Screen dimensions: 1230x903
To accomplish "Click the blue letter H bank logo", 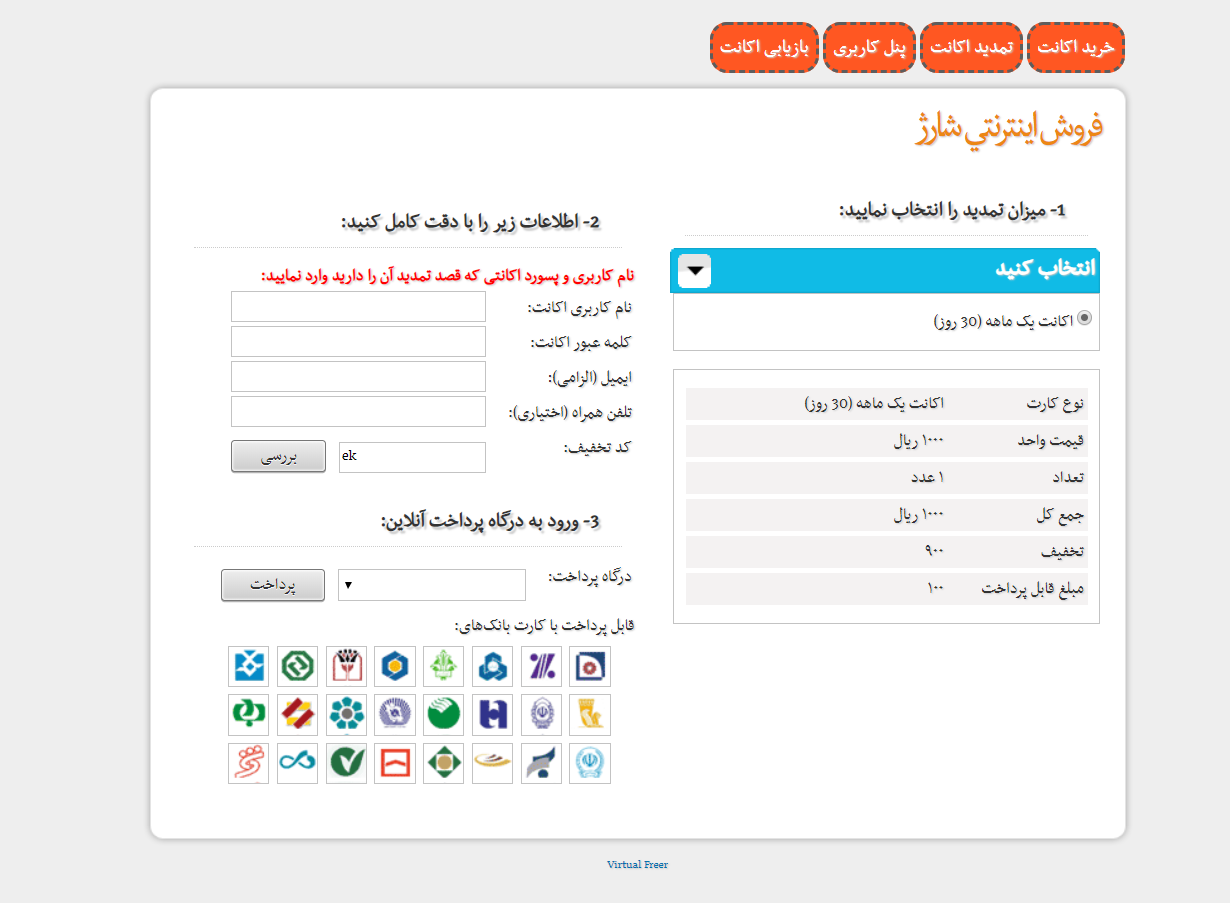I will coord(493,715).
